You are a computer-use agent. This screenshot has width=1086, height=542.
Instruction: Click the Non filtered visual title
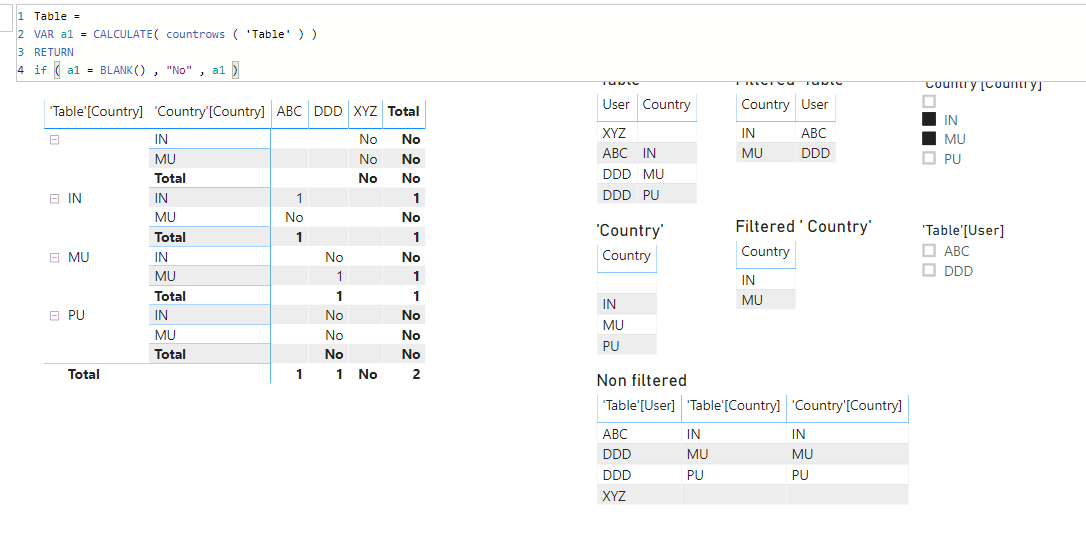(x=641, y=381)
